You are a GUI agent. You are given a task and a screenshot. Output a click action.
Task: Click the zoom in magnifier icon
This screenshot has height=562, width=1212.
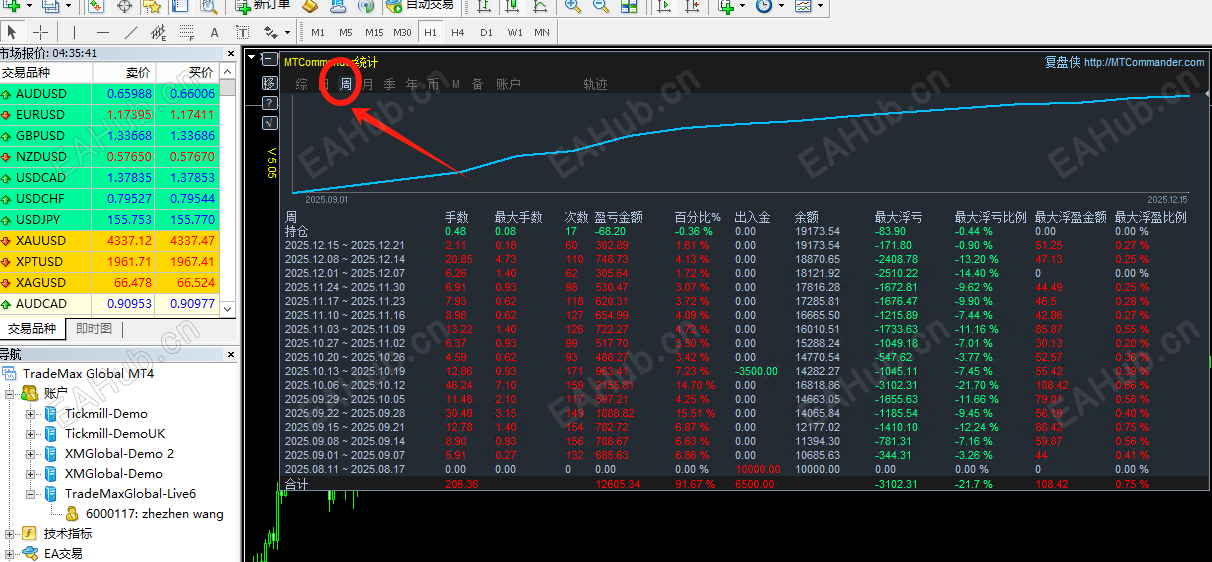[573, 6]
